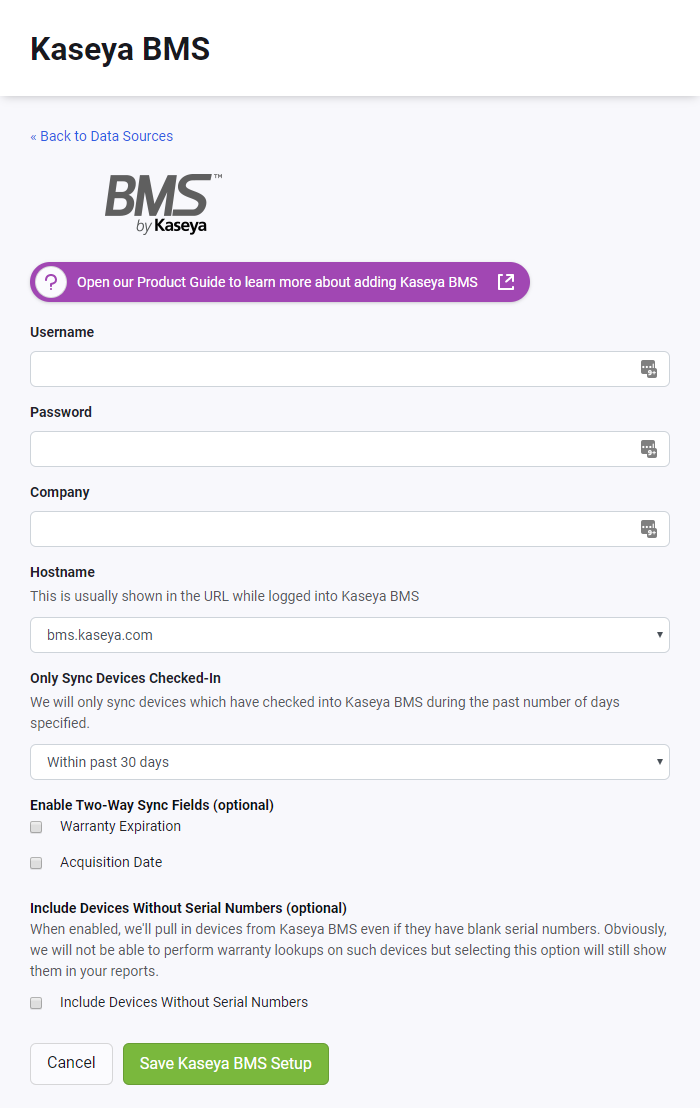Open the Hostname dropdown showing bms.kaseya.com
Screen dimensions: 700x1108
click(350, 635)
